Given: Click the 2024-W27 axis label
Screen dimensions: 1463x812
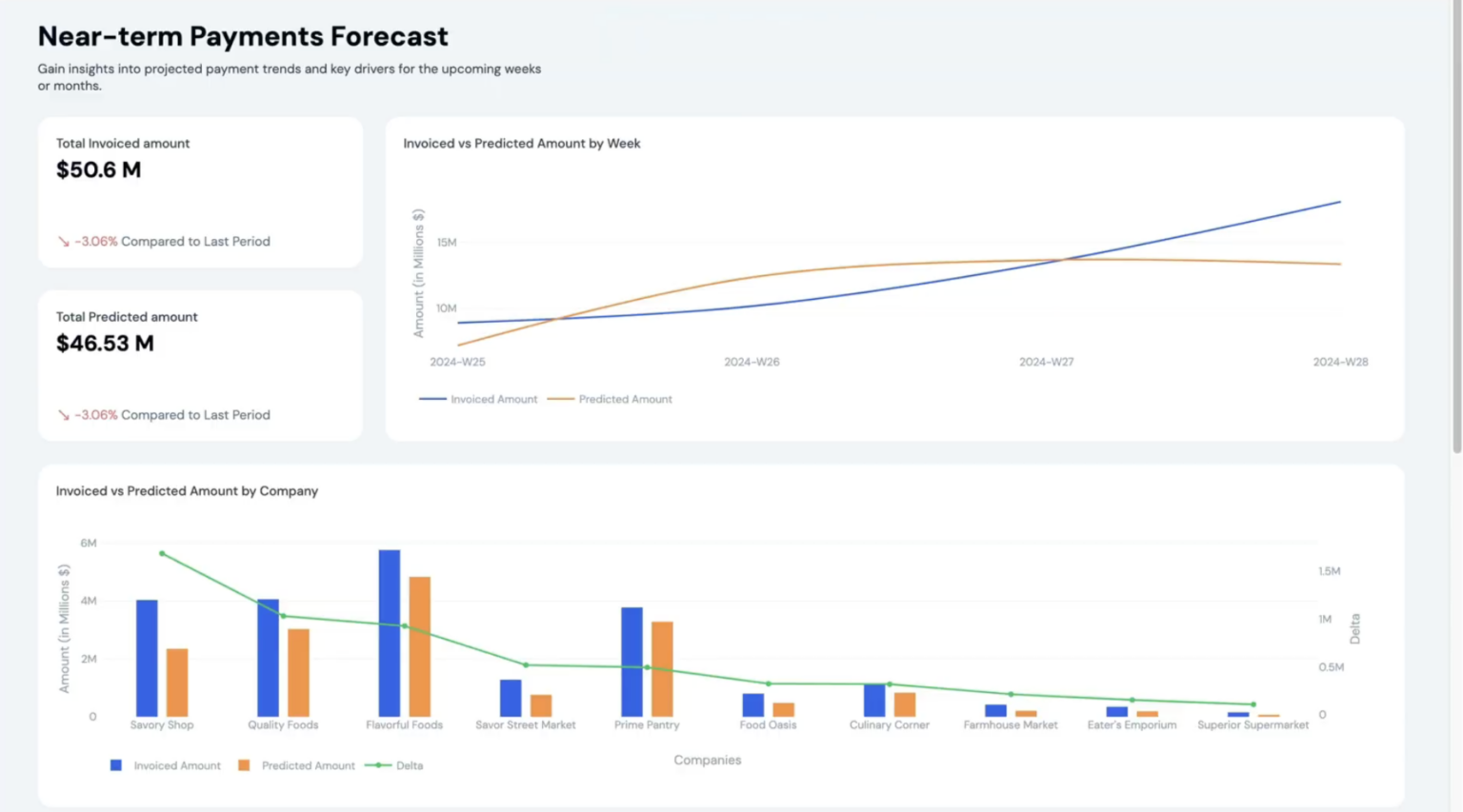Looking at the screenshot, I should (1045, 362).
